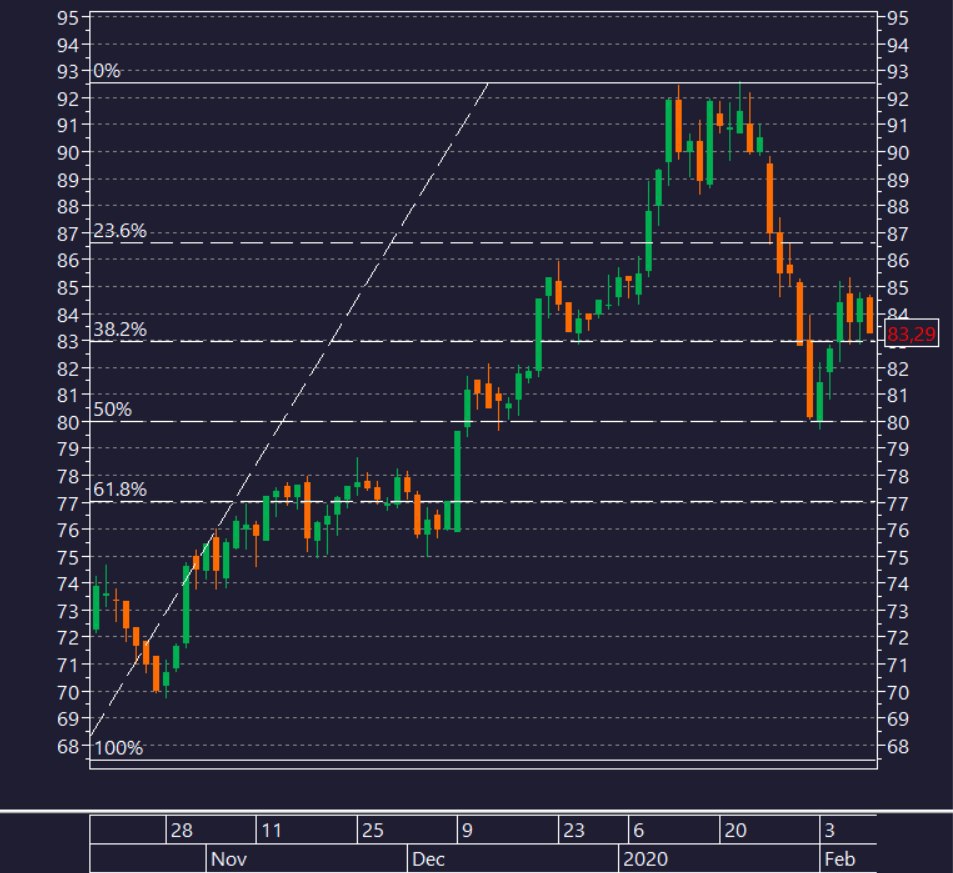The width and height of the screenshot is (953, 873).
Task: Click the Feb month label on time axis
Action: (x=839, y=859)
